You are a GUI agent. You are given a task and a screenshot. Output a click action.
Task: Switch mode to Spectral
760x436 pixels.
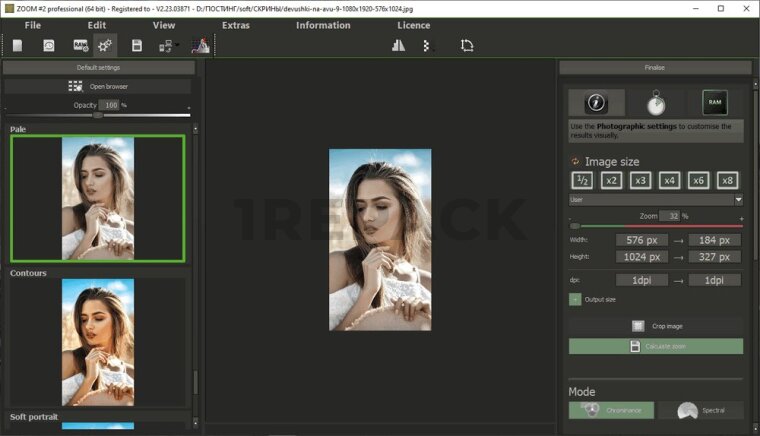pos(699,410)
